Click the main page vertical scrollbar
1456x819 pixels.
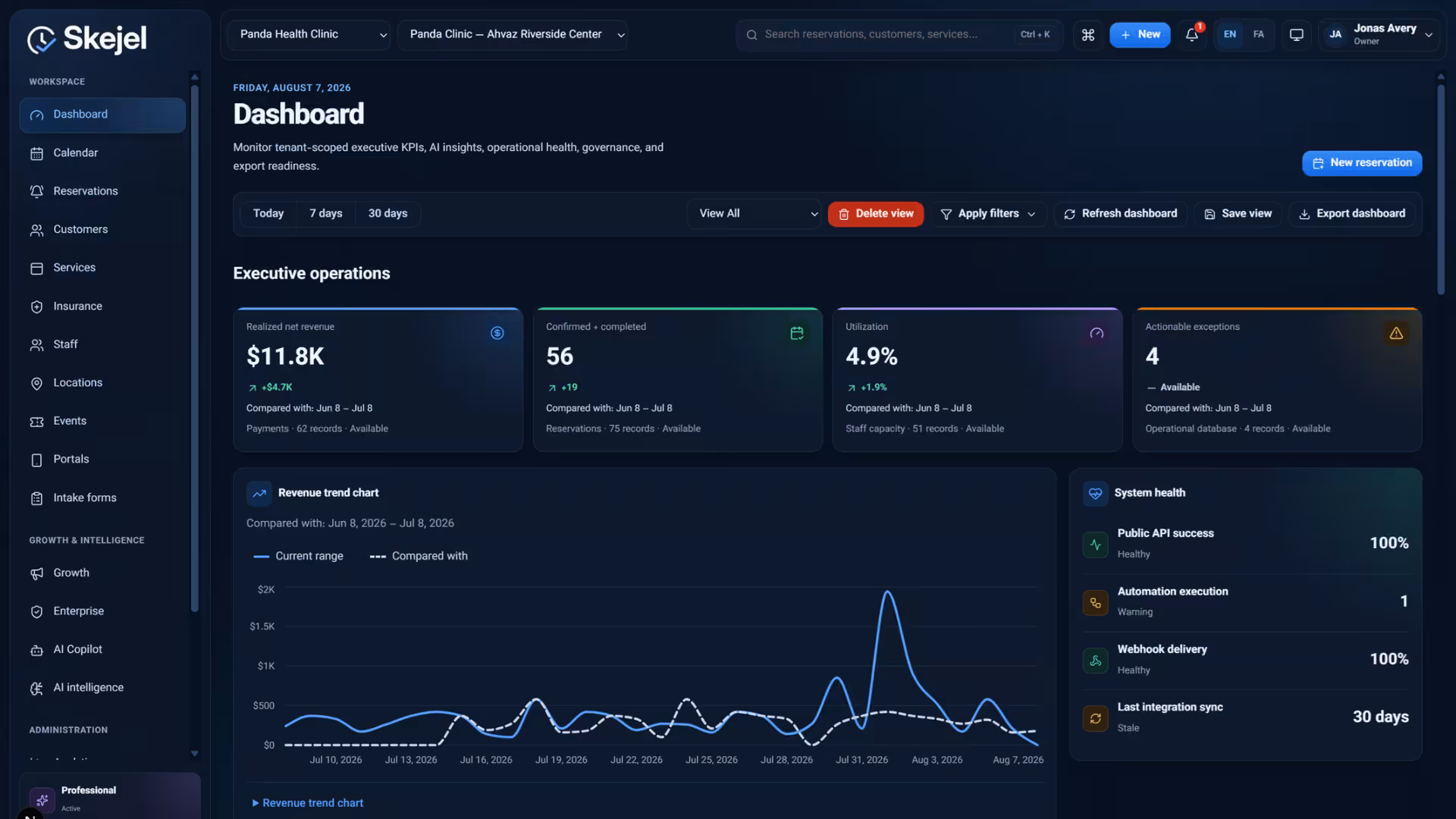1441,190
